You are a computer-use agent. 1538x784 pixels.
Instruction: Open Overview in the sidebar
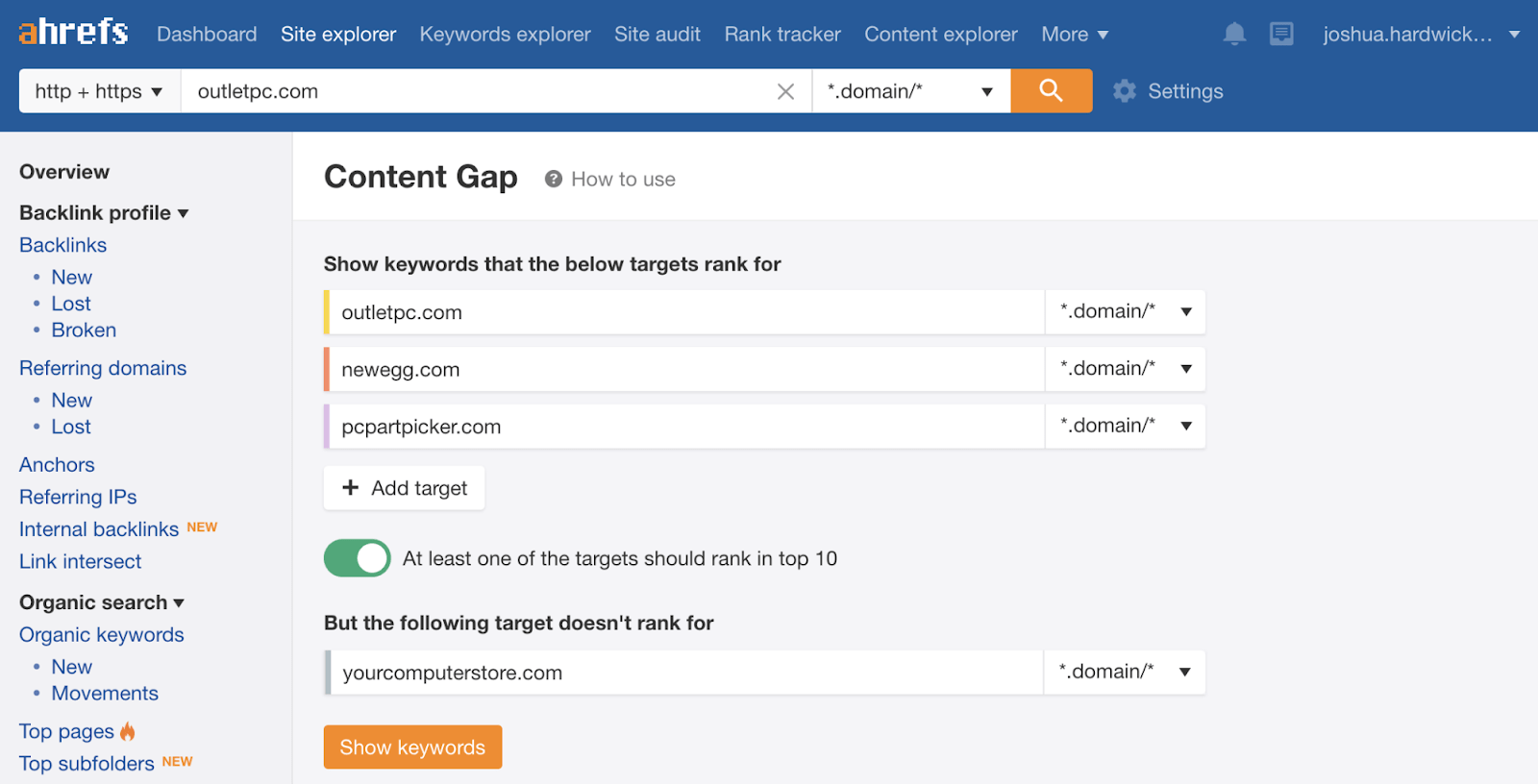coord(64,172)
